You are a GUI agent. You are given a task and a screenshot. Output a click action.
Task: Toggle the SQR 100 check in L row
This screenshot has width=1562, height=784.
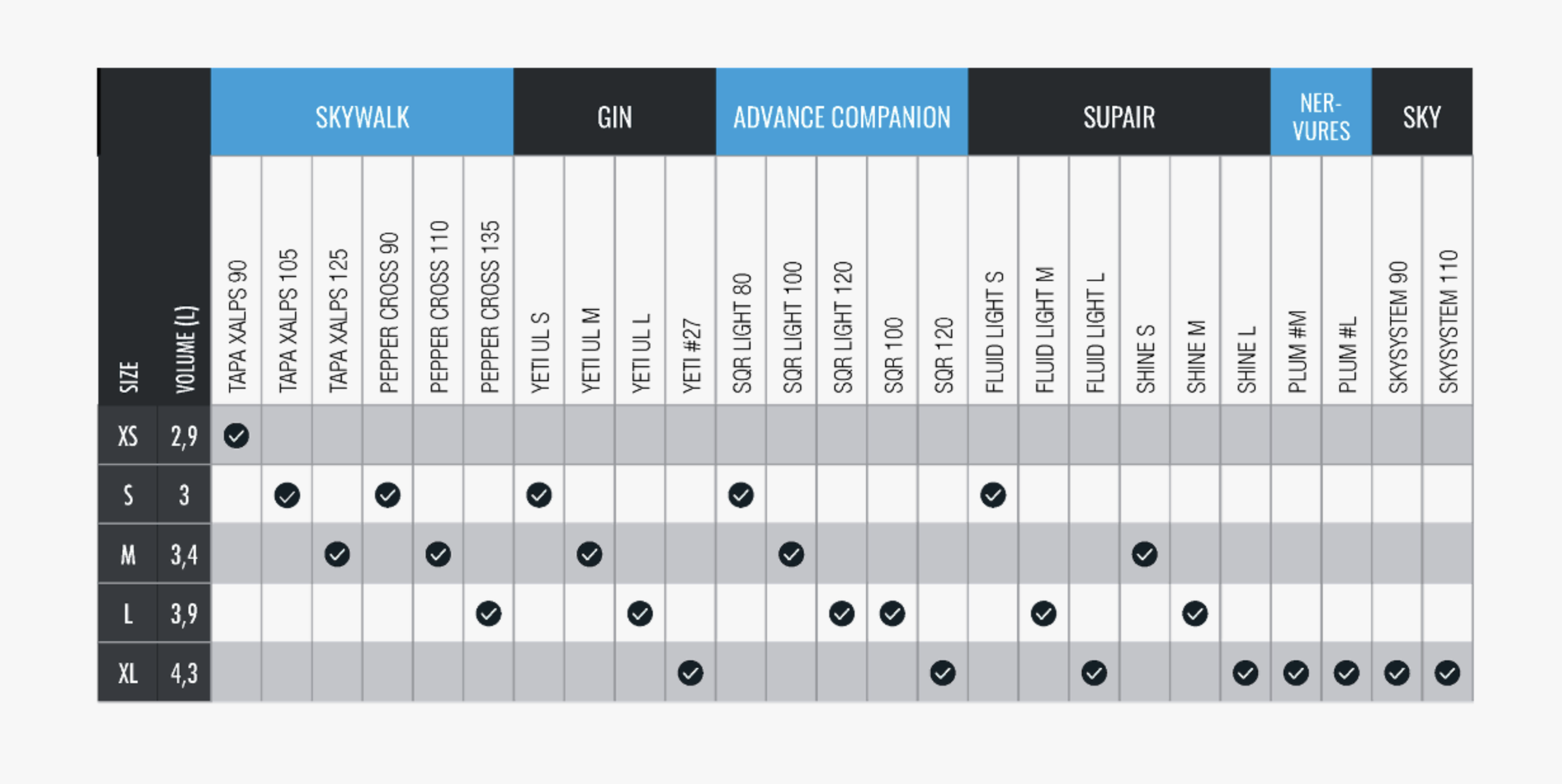tap(892, 613)
